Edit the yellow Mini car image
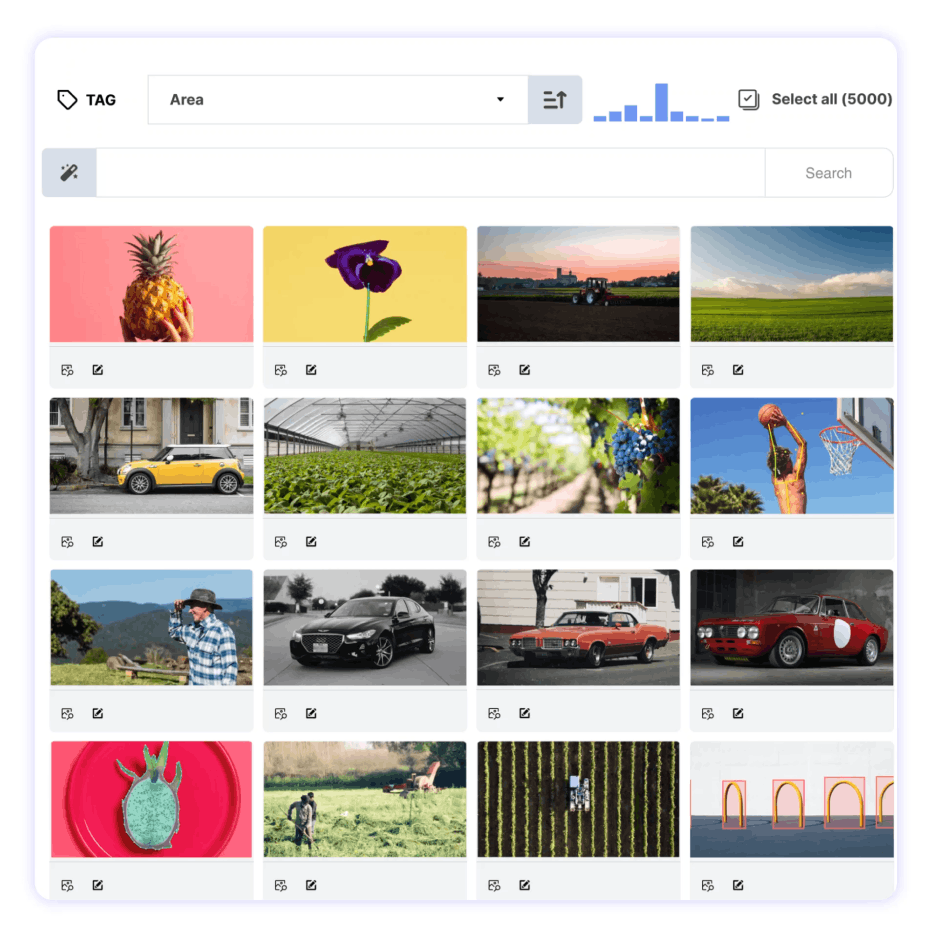Viewport: 938px width, 939px height. coord(98,542)
